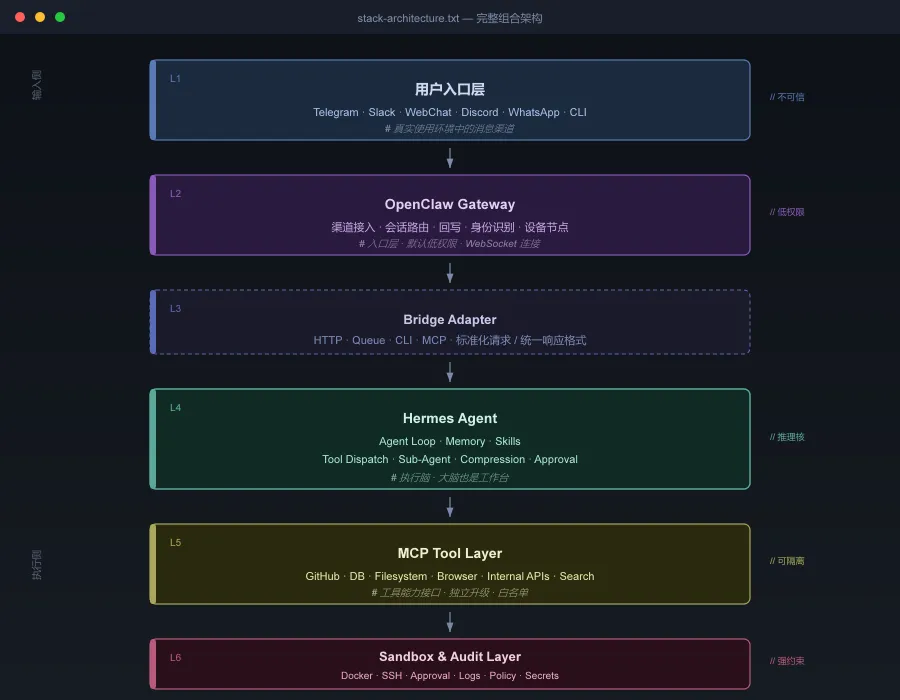This screenshot has height=700, width=900.
Task: Click the arrow between OpenClaw Gateway and Bridge Adapter
Action: click(450, 273)
